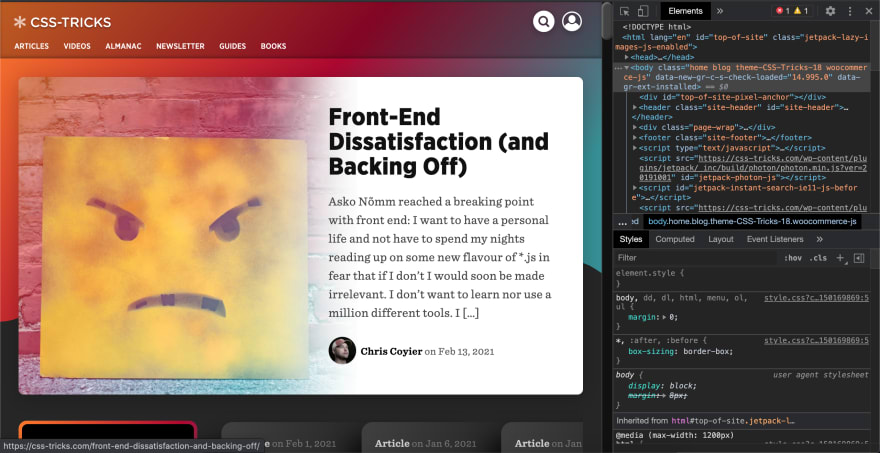Screen dimensions: 880x453
Task: Toggle the computed styles sidebar icon
Action: click(x=859, y=258)
